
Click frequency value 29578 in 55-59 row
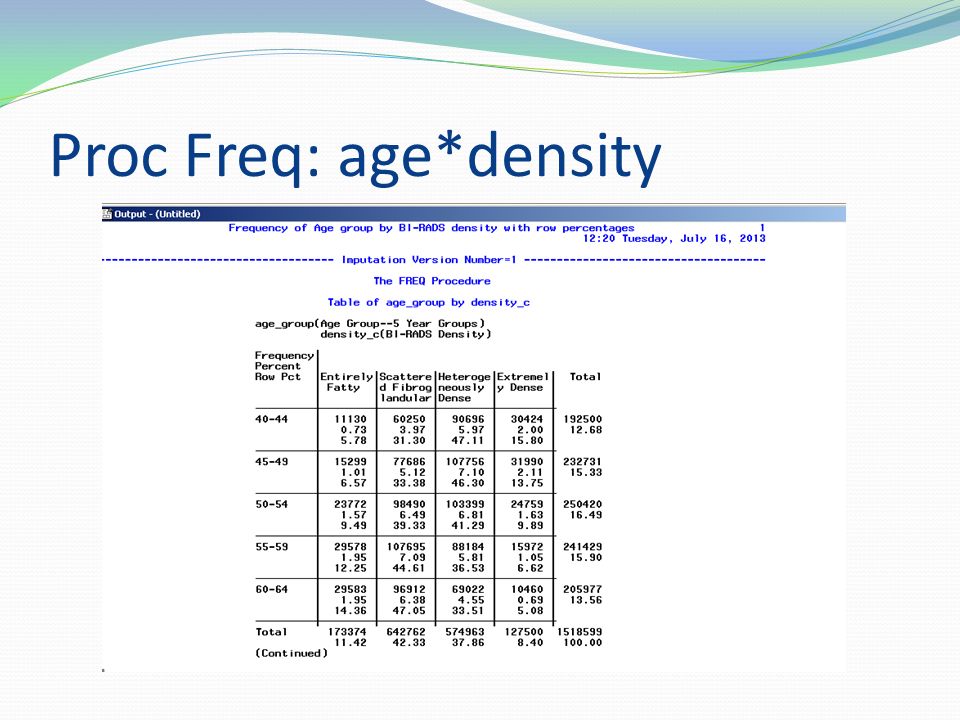(350, 547)
